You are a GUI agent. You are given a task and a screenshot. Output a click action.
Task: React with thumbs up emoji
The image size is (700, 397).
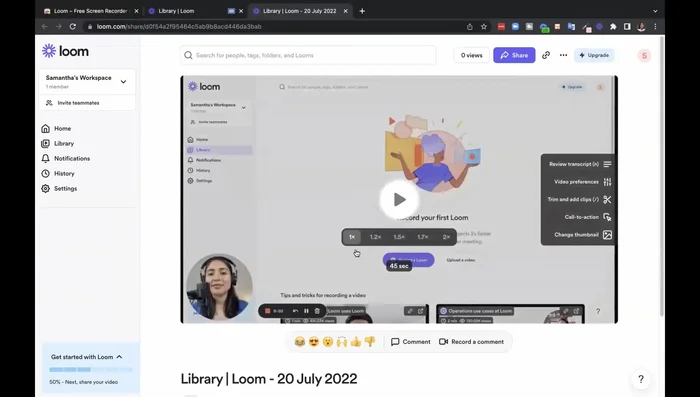click(x=356, y=342)
